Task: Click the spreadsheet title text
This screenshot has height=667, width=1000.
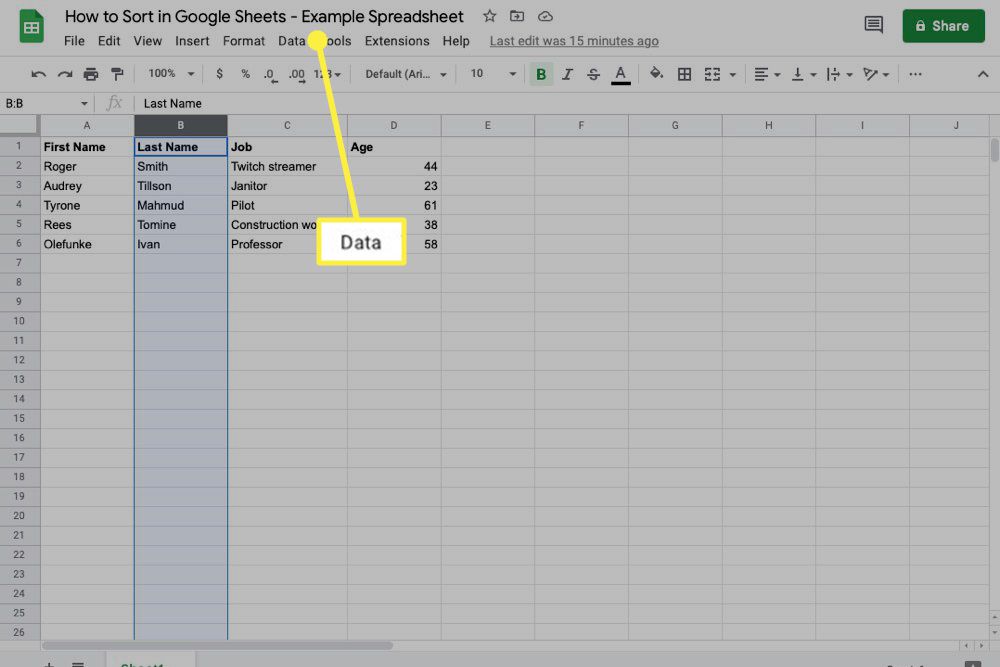Action: coord(264,17)
